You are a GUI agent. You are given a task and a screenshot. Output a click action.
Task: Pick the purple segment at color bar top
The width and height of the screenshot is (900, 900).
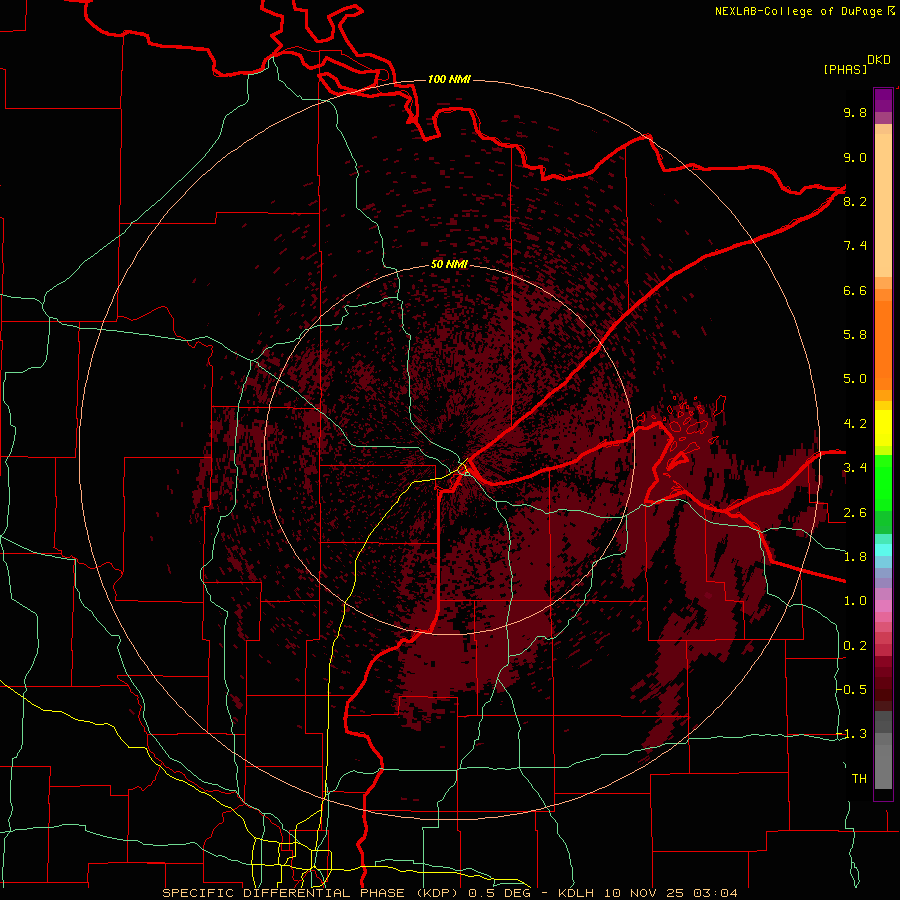tap(883, 100)
